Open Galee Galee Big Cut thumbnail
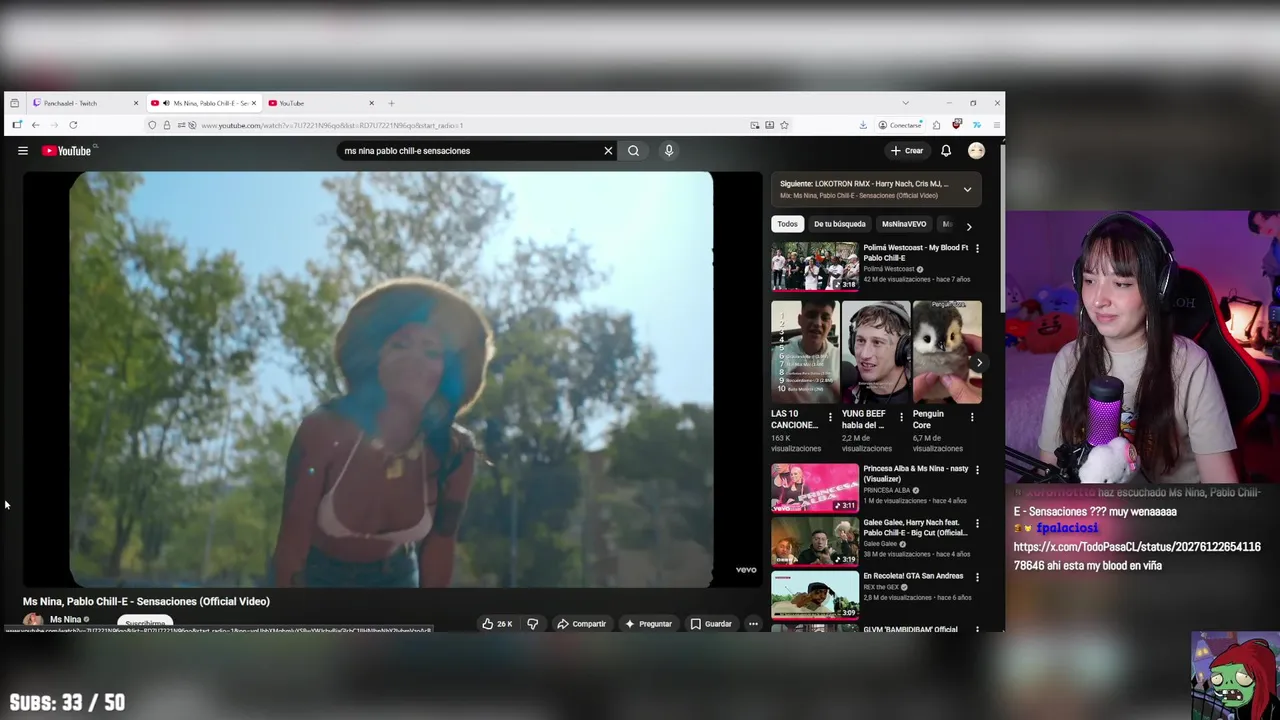Image resolution: width=1280 pixels, height=720 pixels. pyautogui.click(x=814, y=541)
